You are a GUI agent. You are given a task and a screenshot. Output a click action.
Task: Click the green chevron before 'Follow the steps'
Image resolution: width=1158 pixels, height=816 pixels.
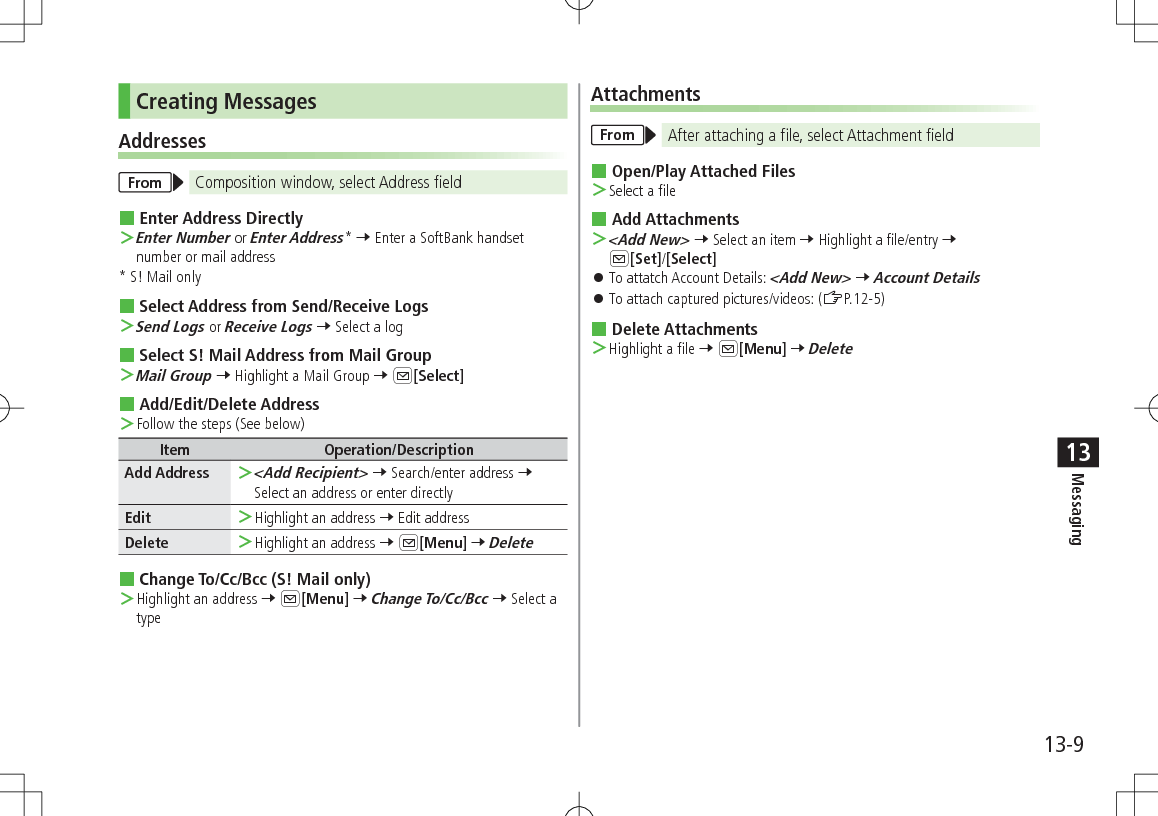[127, 424]
